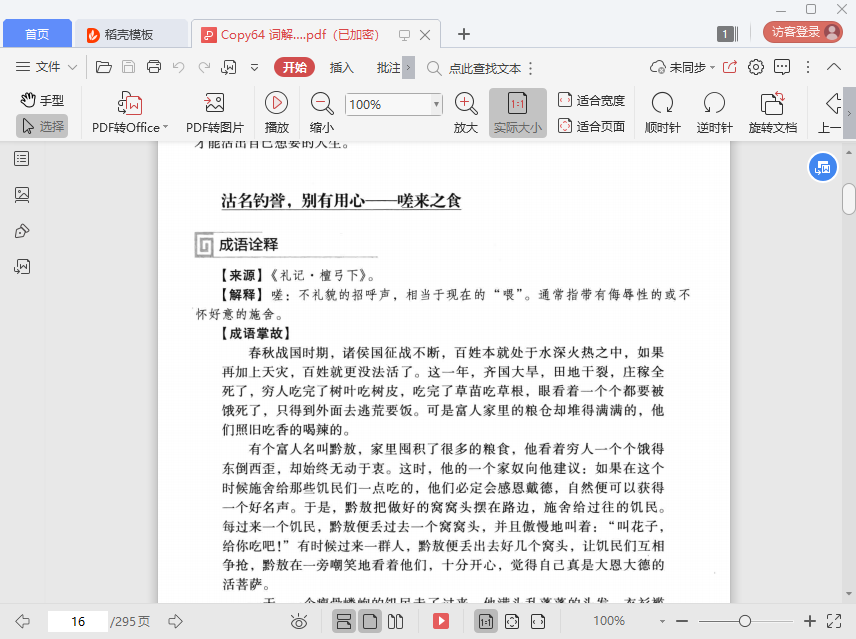Expand the ribbon overflow arrow at right edge
856x639 pixels.
(849, 113)
